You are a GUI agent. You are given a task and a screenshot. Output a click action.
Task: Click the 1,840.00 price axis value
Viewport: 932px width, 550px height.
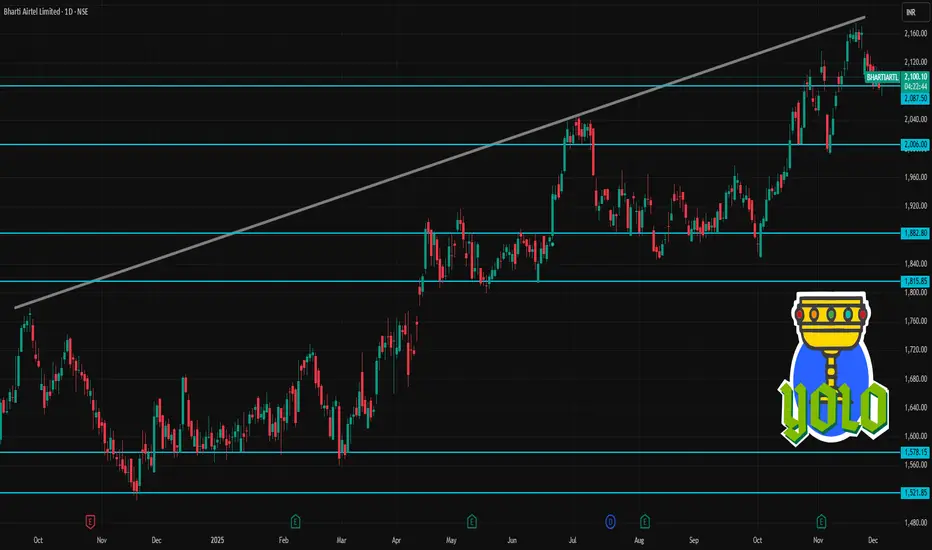coord(915,263)
